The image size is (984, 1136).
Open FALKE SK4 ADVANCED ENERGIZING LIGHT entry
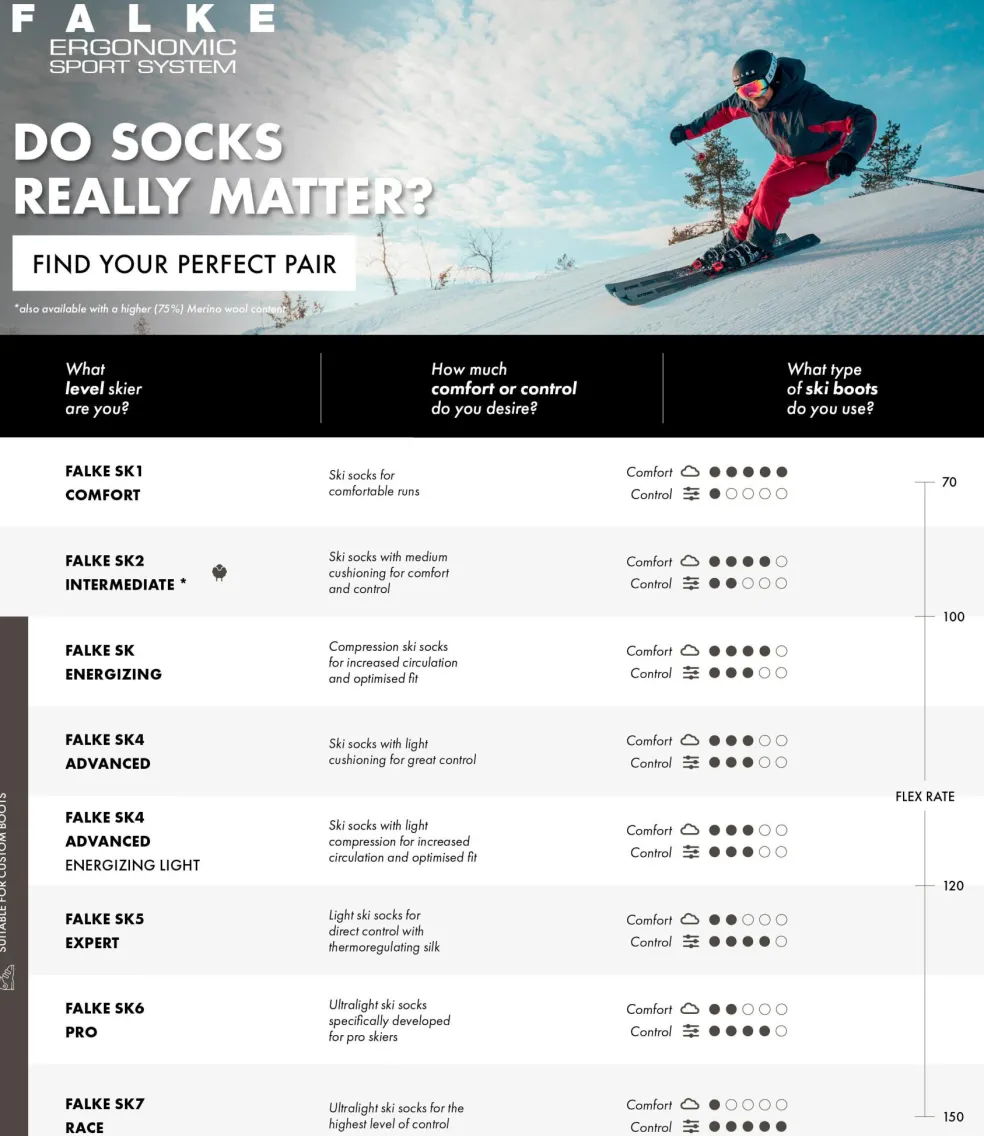click(132, 841)
